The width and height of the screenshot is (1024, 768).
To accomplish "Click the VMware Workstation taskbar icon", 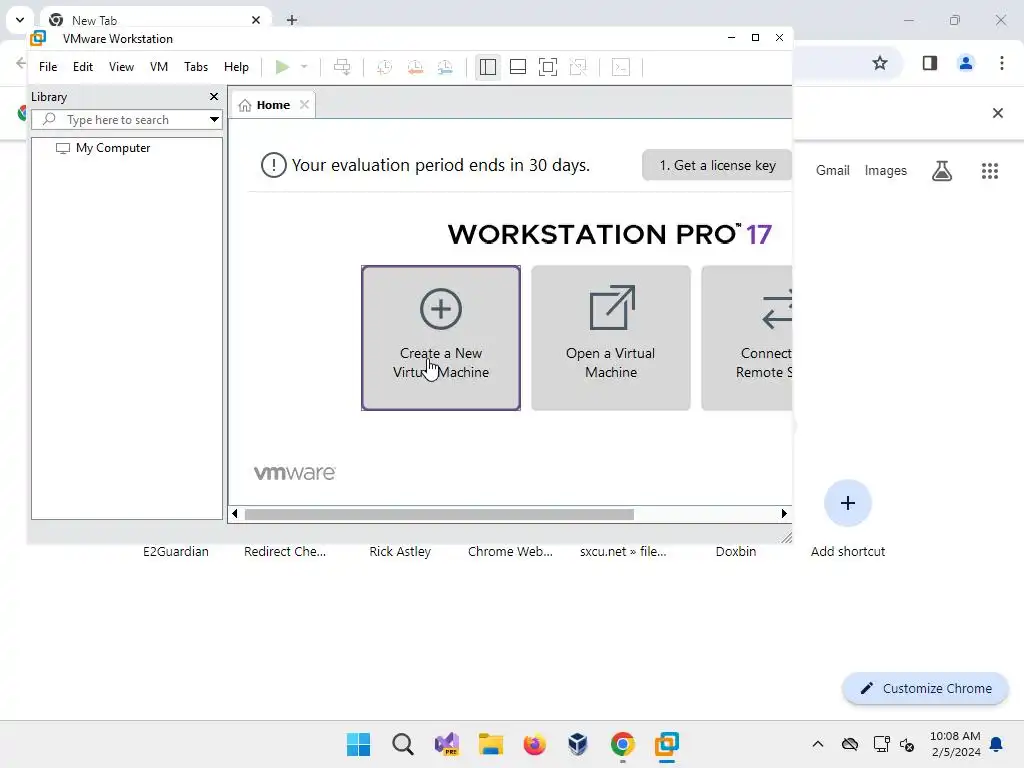I will point(667,744).
